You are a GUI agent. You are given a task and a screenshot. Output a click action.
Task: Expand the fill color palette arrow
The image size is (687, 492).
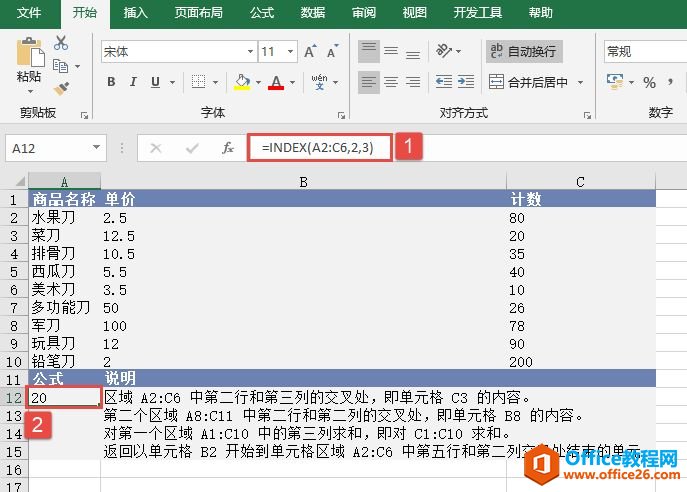coord(258,82)
